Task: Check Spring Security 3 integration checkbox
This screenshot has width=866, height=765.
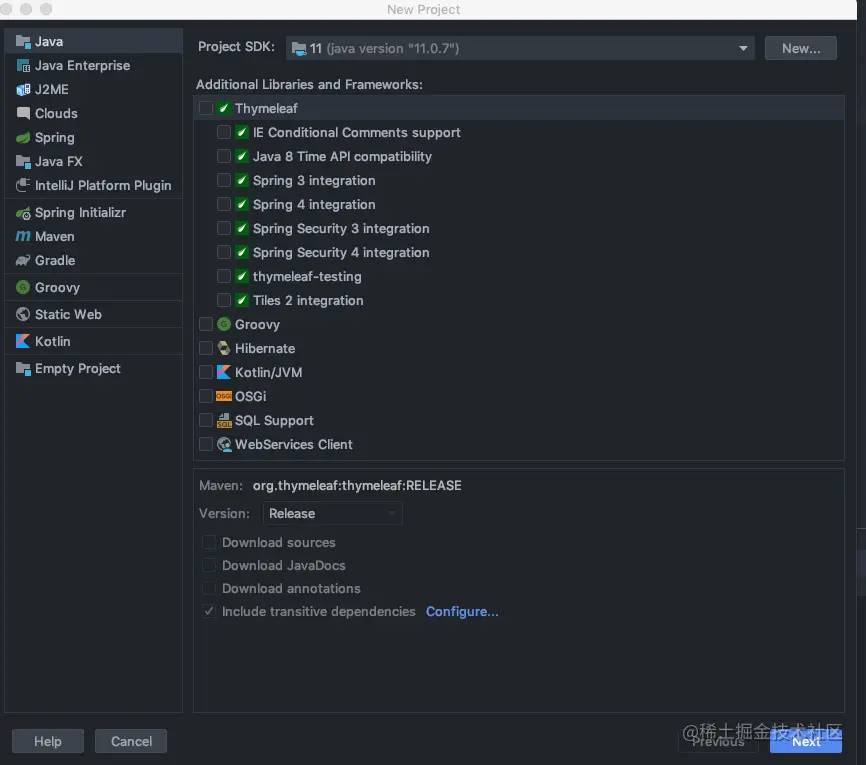Action: (x=224, y=228)
